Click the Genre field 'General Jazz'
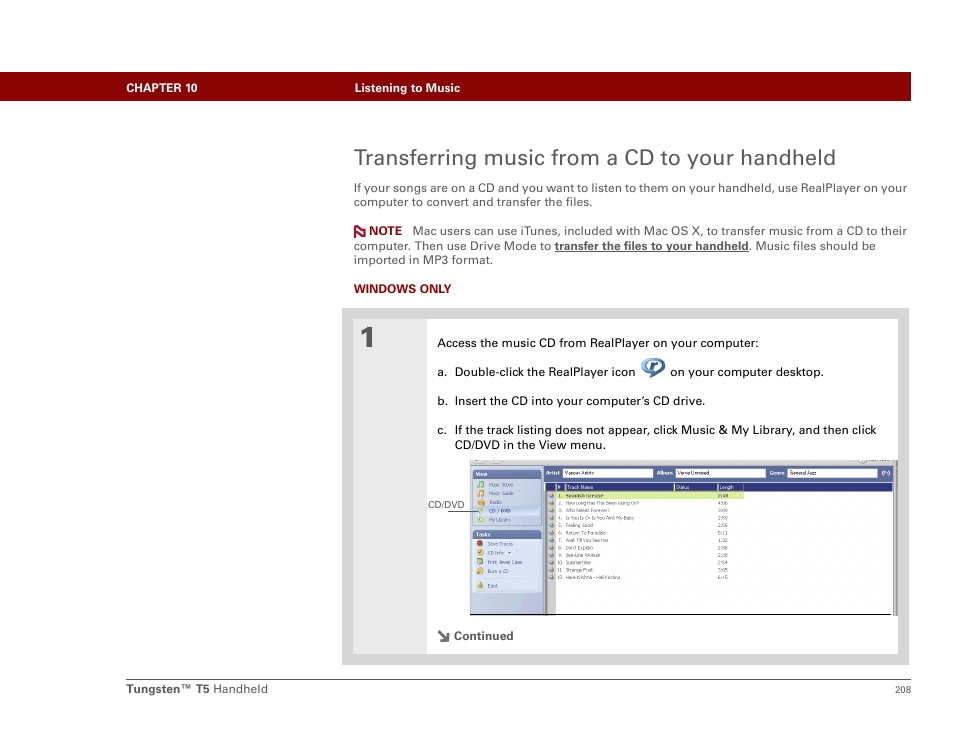The height and width of the screenshot is (738, 954). tap(832, 473)
